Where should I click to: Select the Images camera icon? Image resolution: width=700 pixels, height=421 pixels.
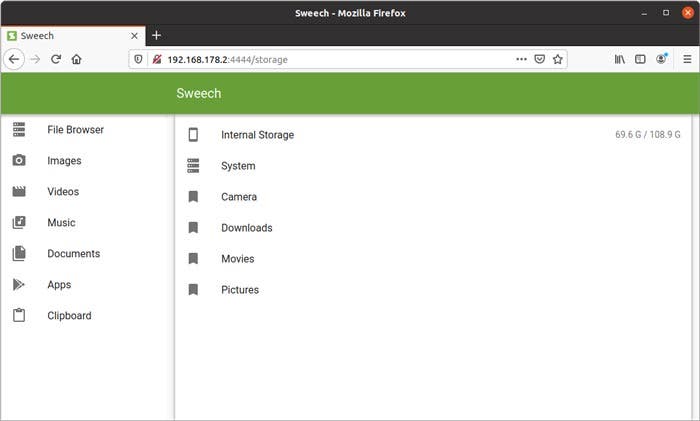19,160
